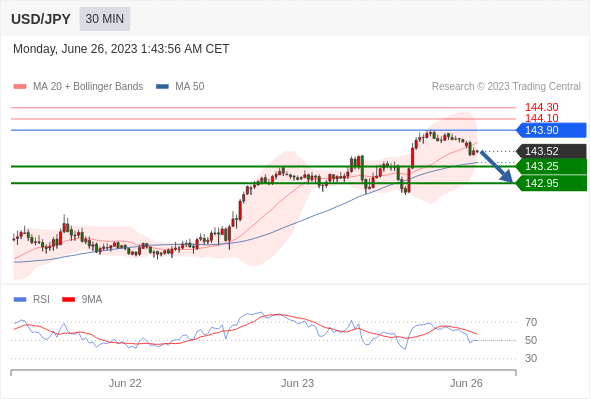Click the blue MA 50 legend swatch
The image size is (590, 400).
click(x=162, y=87)
